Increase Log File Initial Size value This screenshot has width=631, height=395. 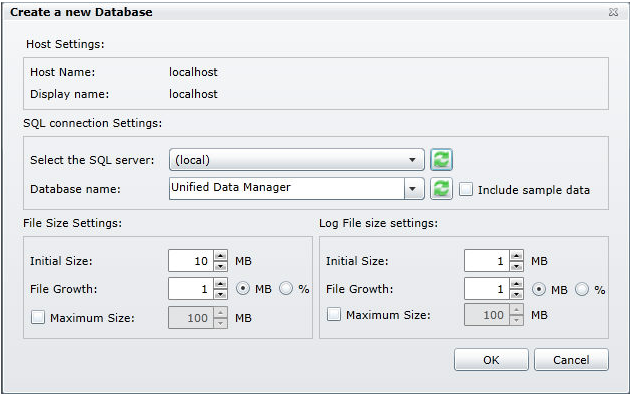(x=516, y=255)
